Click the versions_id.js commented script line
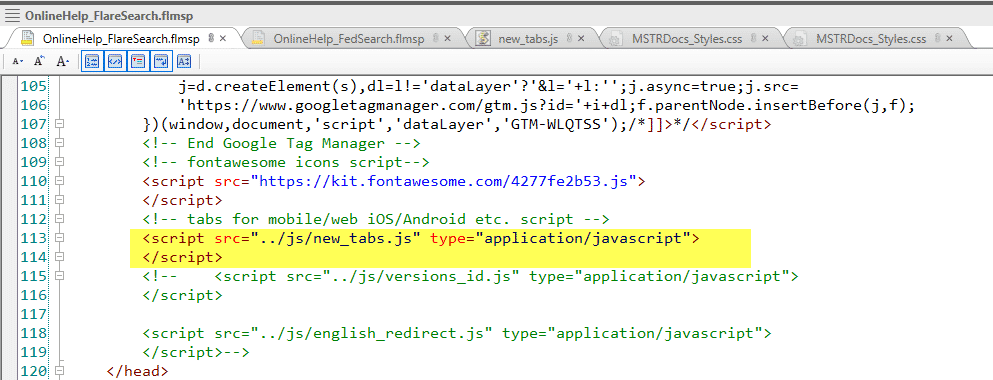Viewport: 993px width, 380px height. (x=471, y=277)
